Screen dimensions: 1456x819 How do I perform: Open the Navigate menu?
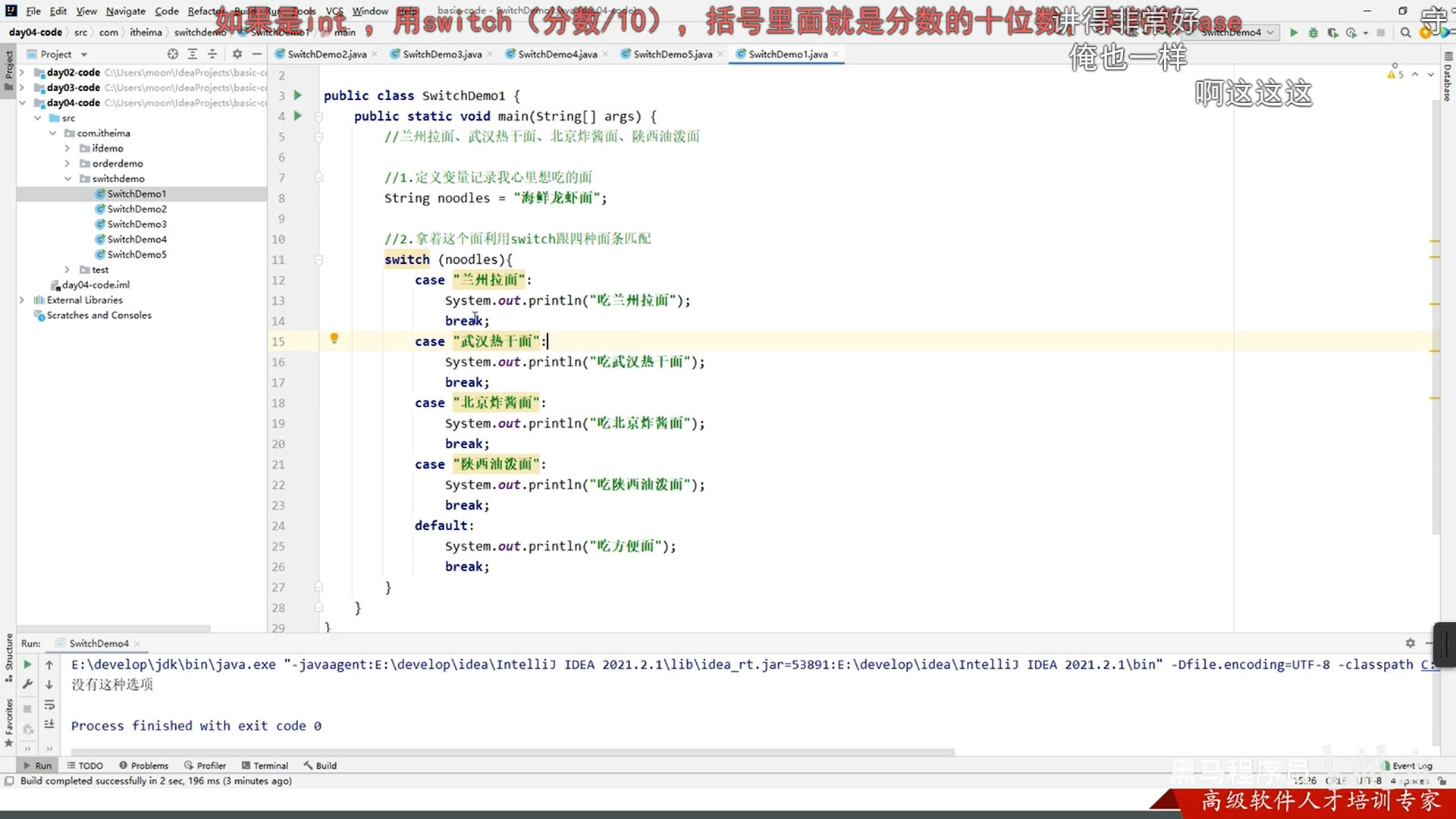point(125,11)
